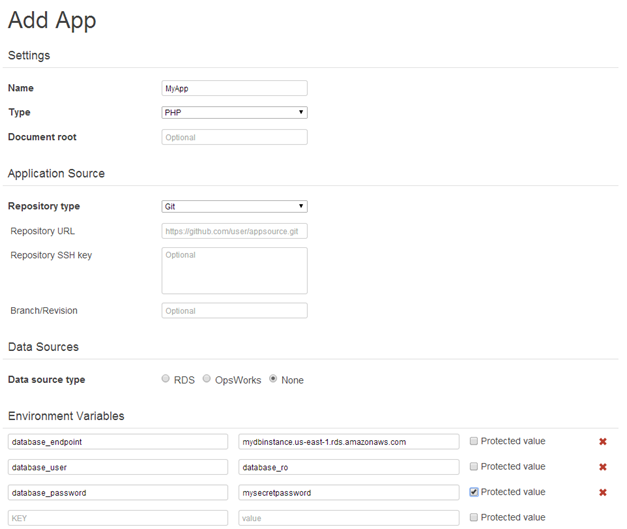Viewport: 627px width, 529px height.
Task: Select the None data source radio button
Action: tap(273, 378)
